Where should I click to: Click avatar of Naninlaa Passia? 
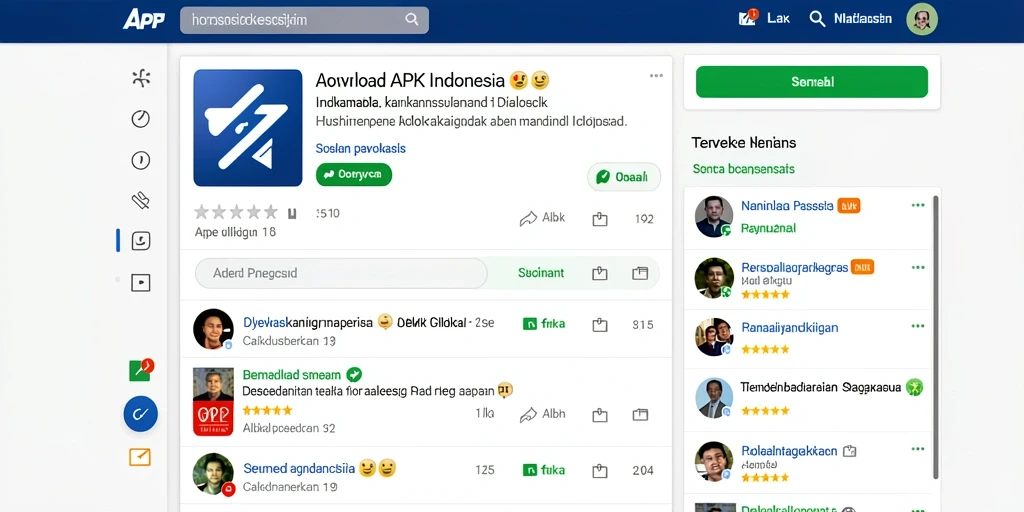click(714, 216)
